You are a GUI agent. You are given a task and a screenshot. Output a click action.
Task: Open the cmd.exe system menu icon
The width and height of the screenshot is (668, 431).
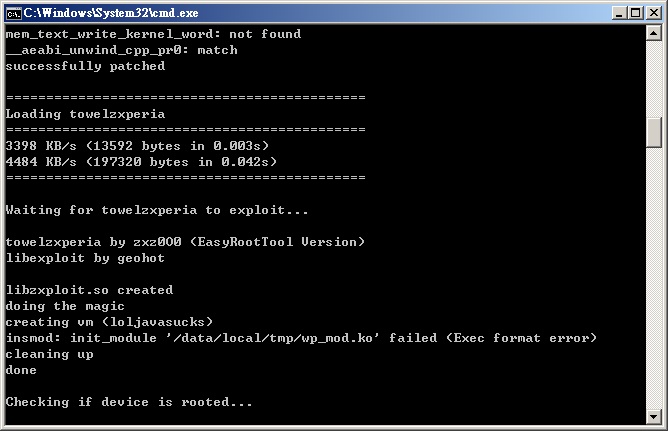pos(14,13)
